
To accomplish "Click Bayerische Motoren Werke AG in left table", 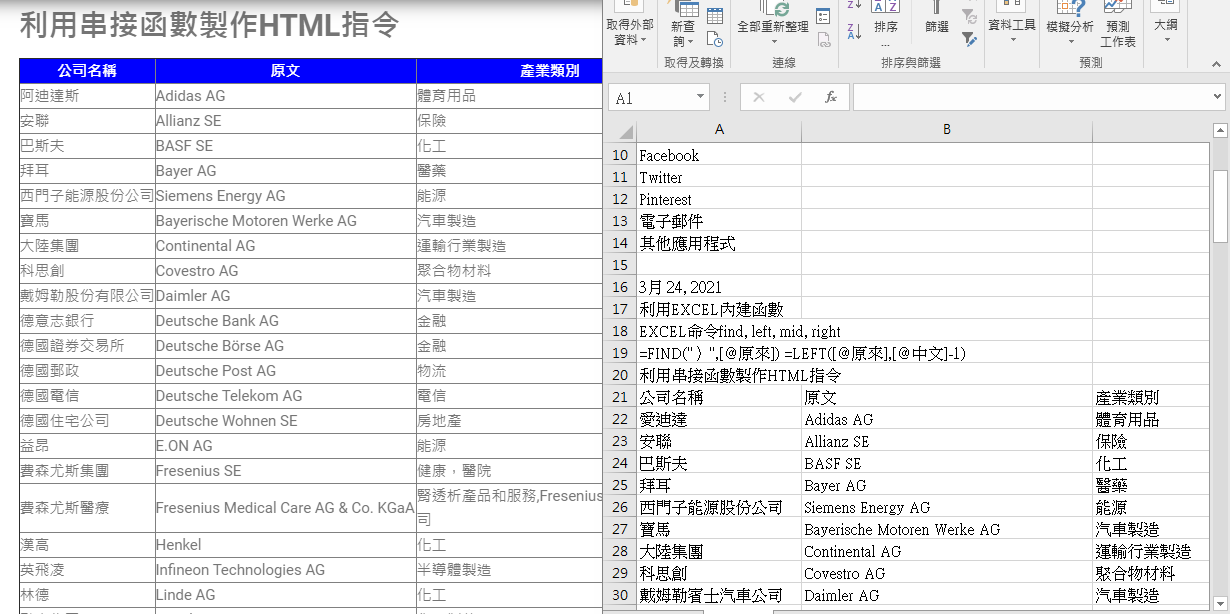I will (x=256, y=221).
